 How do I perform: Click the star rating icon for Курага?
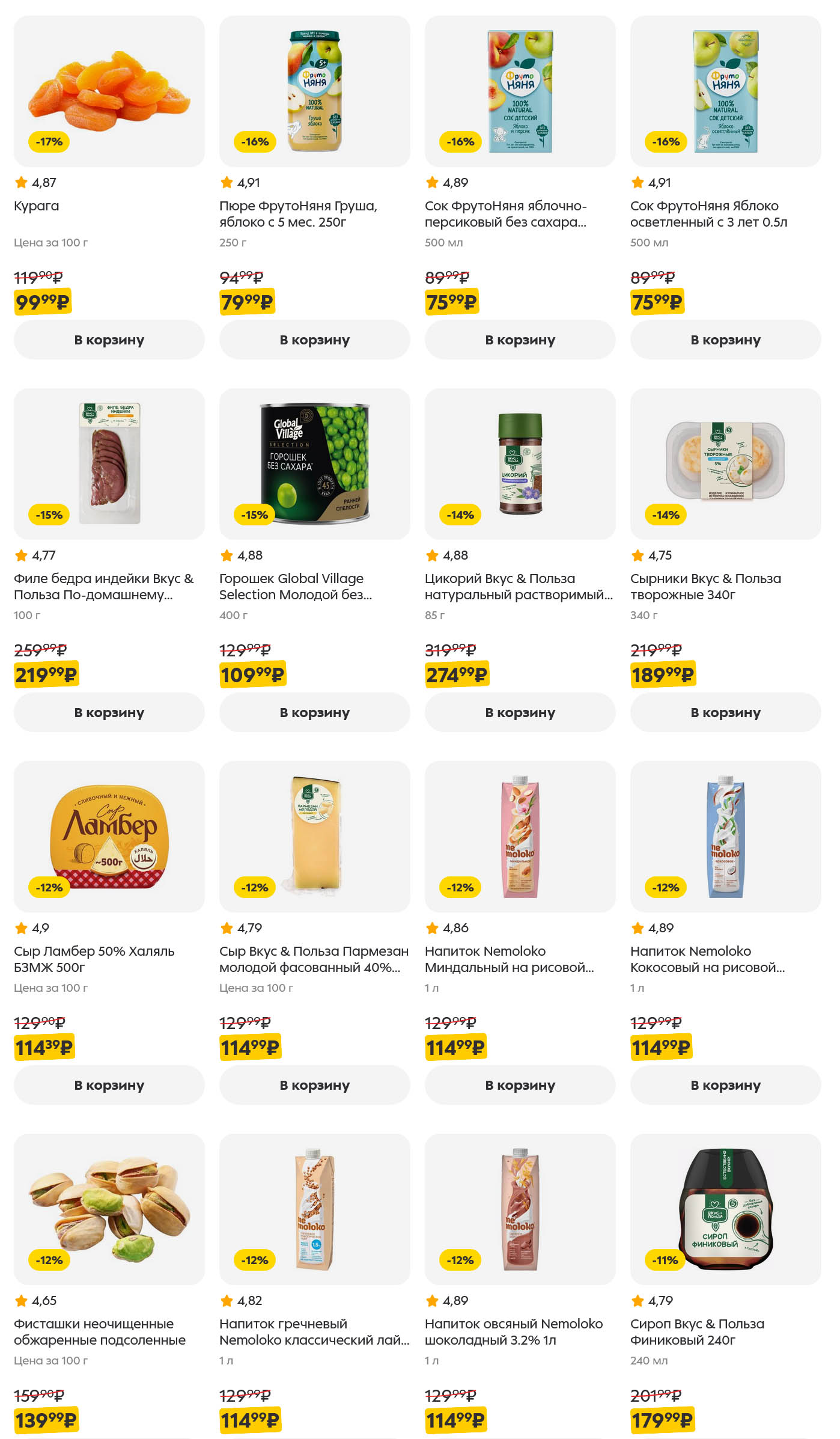(x=21, y=182)
